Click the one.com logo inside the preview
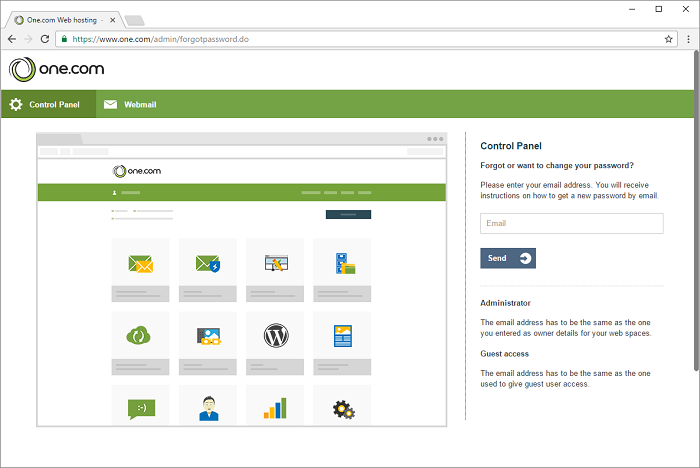 (137, 171)
